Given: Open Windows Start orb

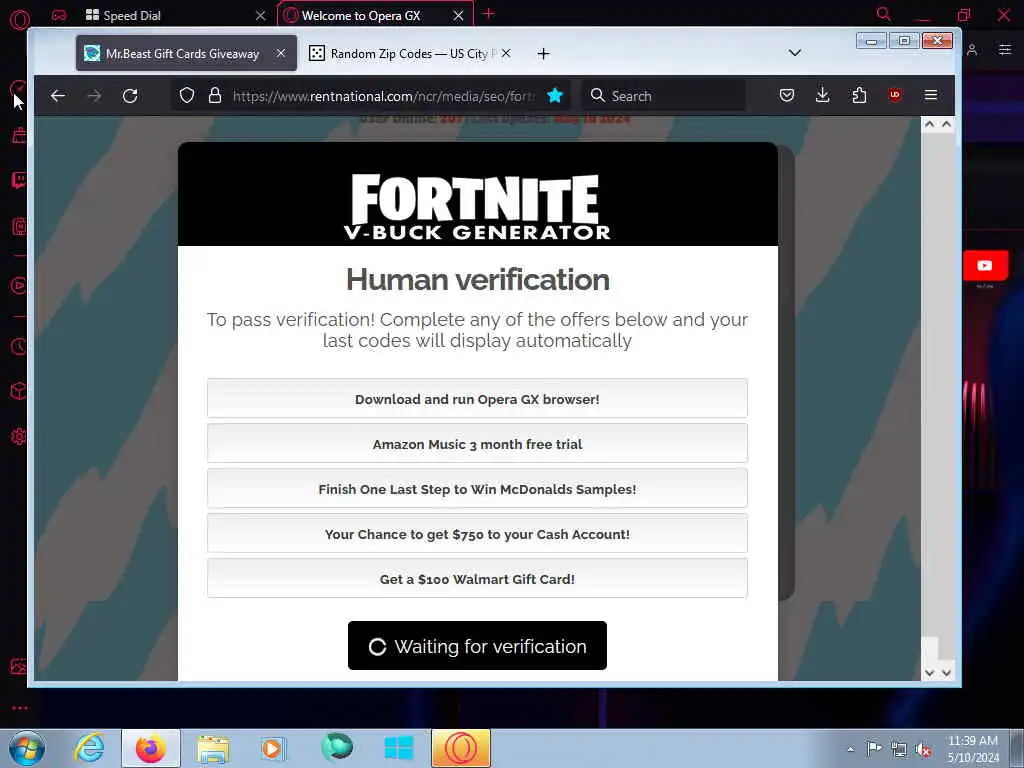Looking at the screenshot, I should click(27, 748).
